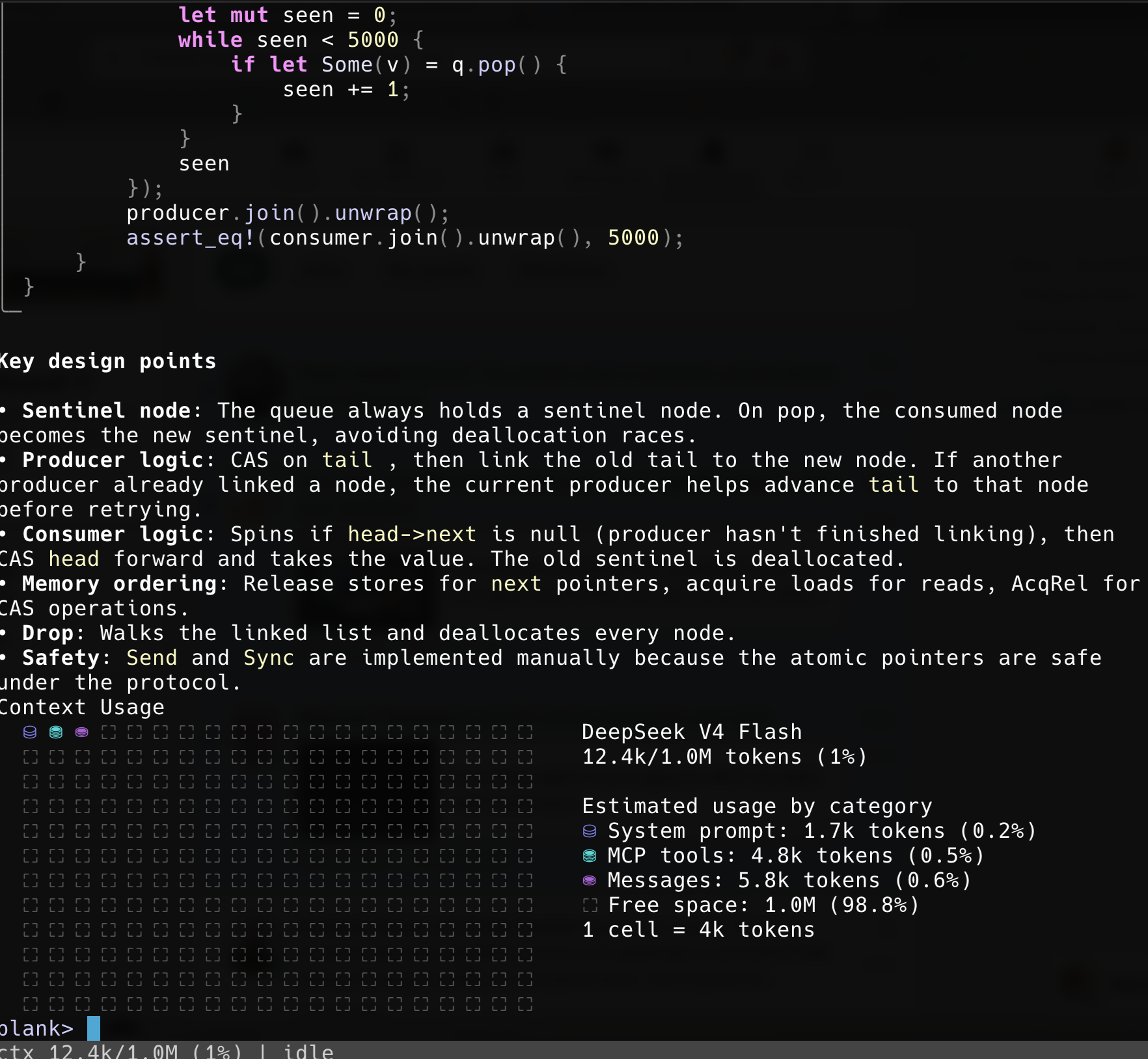Click the MCP tools icon in grid
This screenshot has width=1148, height=1059.
[x=56, y=732]
